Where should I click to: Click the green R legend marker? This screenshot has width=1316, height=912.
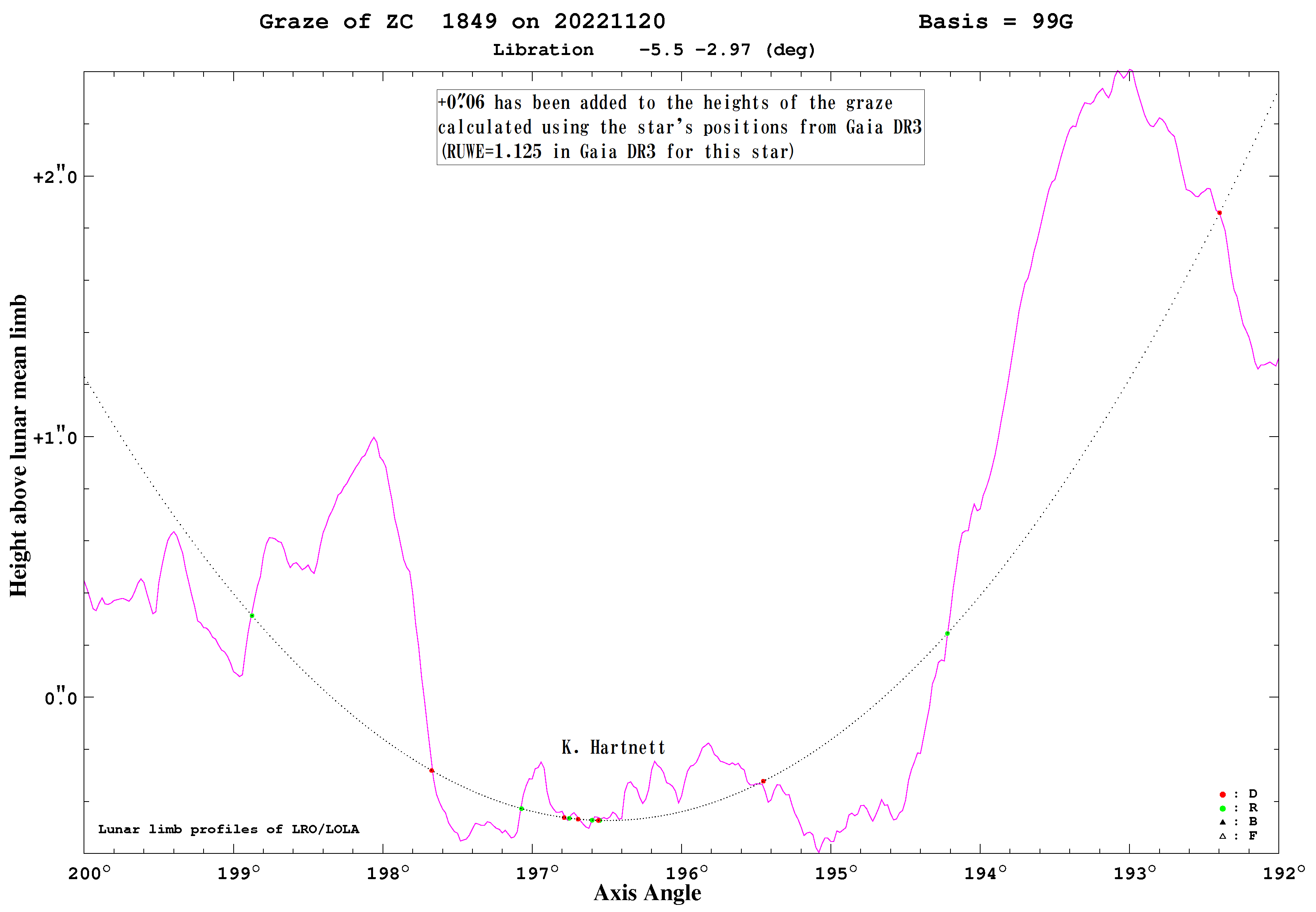1223,809
